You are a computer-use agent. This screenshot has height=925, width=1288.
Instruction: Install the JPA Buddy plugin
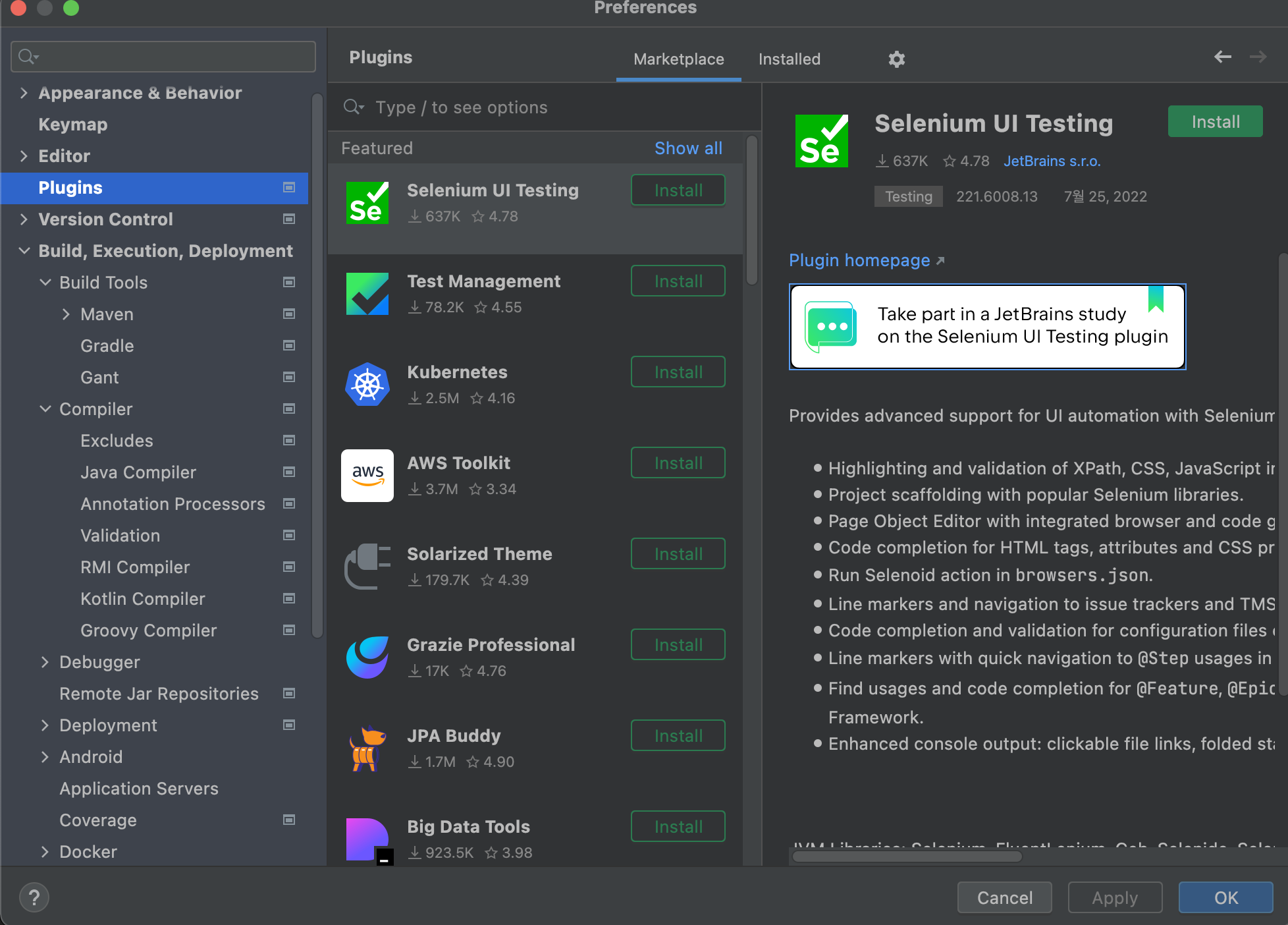pyautogui.click(x=678, y=735)
